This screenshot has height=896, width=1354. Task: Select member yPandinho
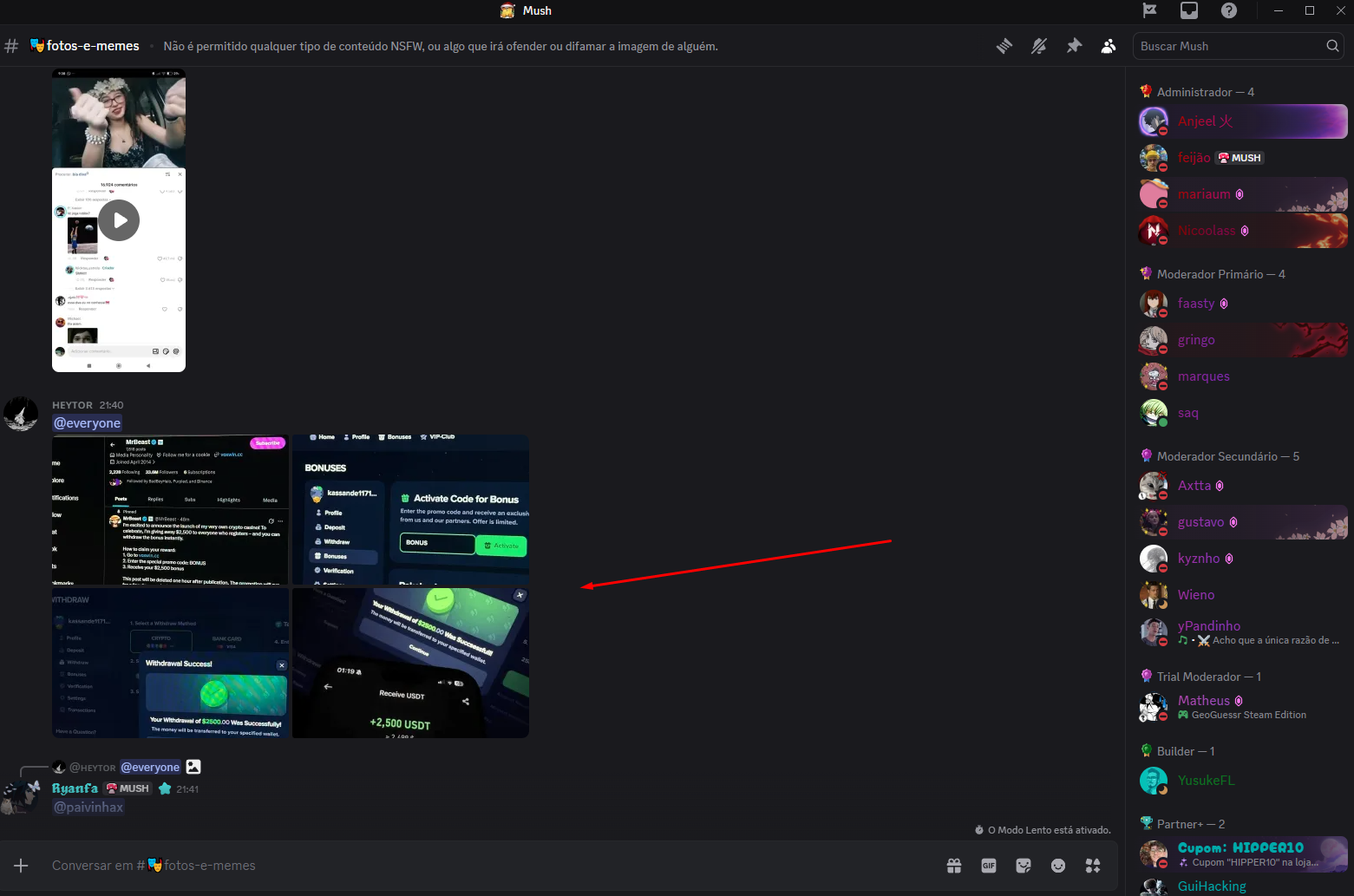(x=1242, y=632)
